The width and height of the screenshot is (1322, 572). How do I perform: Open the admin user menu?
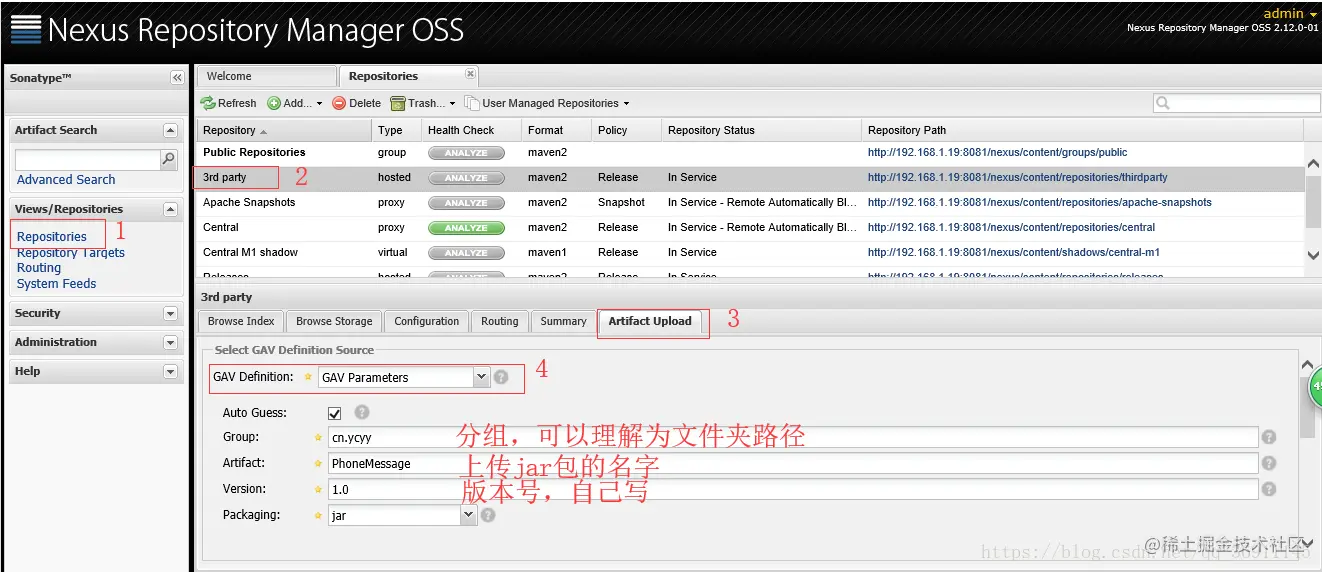point(1291,13)
